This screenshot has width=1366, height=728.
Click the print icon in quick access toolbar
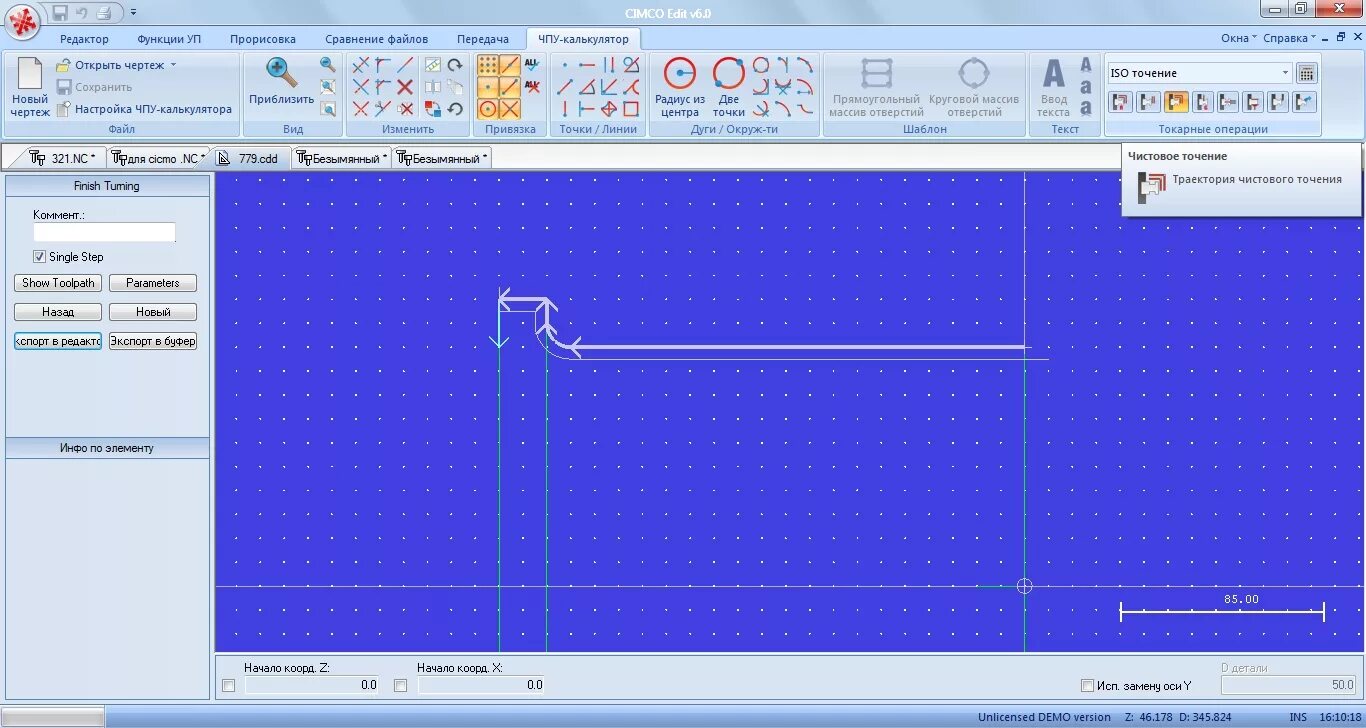(105, 12)
